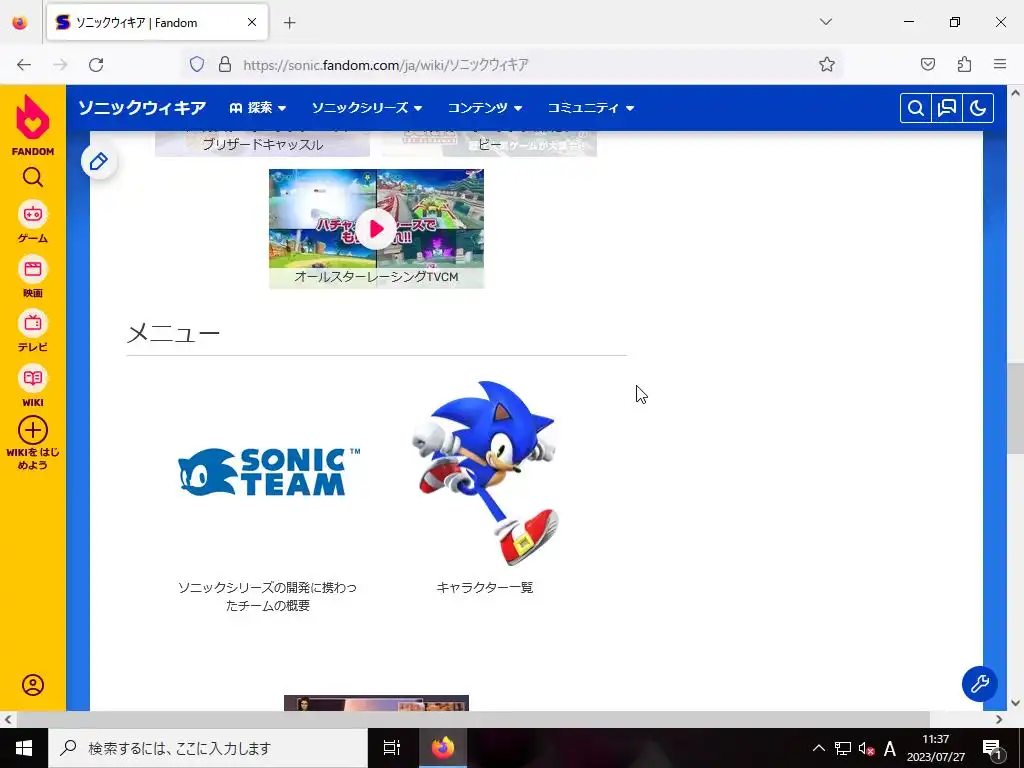Click the horizontal scroll right arrow
Viewport: 1024px width, 768px height.
[999, 719]
